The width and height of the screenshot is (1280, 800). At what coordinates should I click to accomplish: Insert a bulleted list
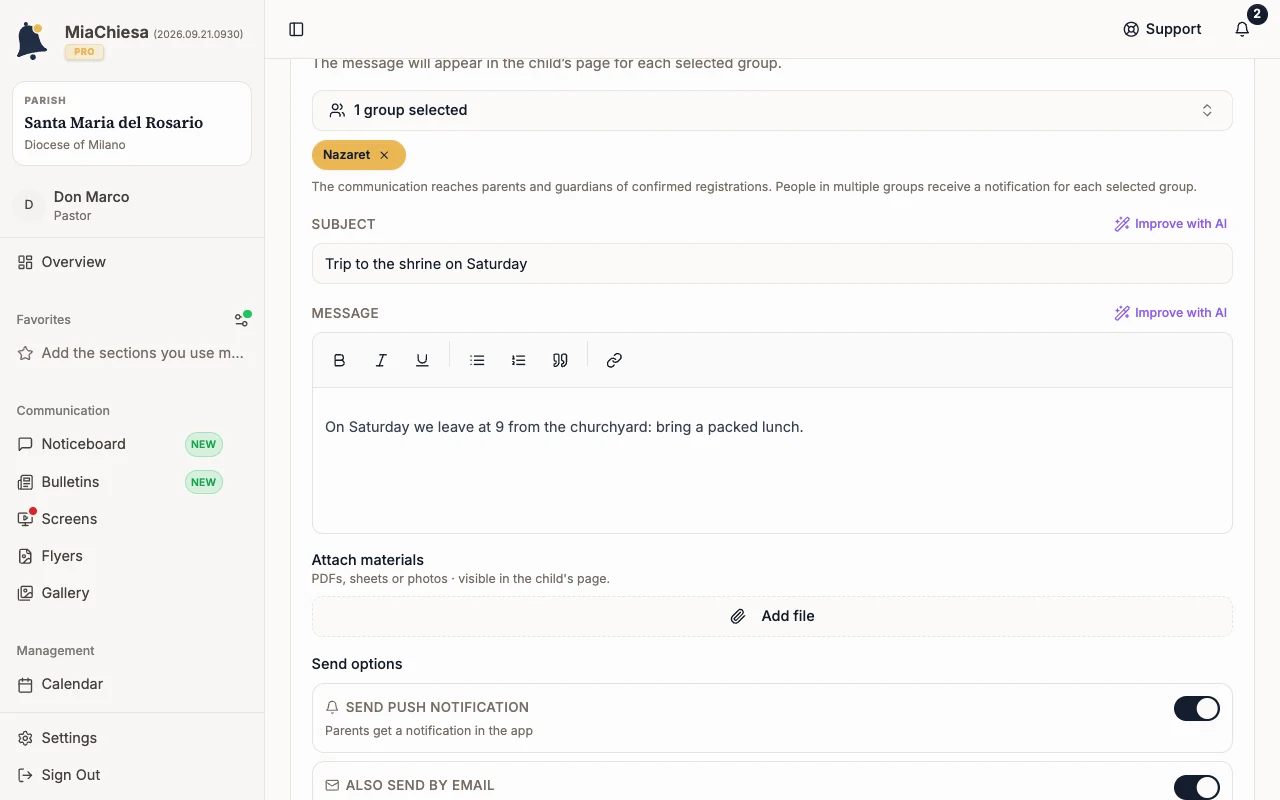[x=477, y=360]
